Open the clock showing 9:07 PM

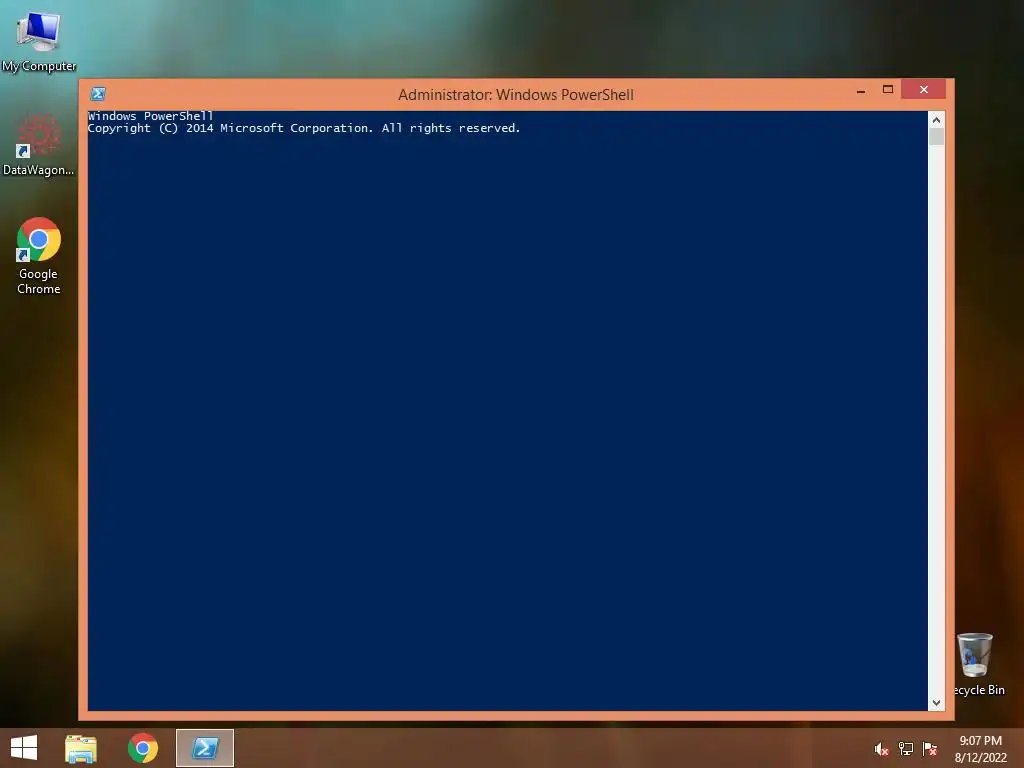pyautogui.click(x=980, y=749)
